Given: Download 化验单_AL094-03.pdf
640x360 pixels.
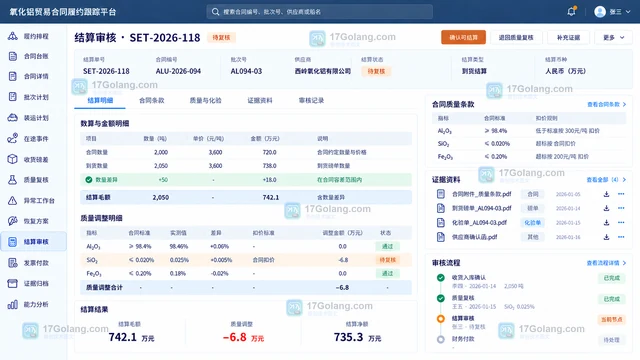Looking at the screenshot, I should 606,222.
